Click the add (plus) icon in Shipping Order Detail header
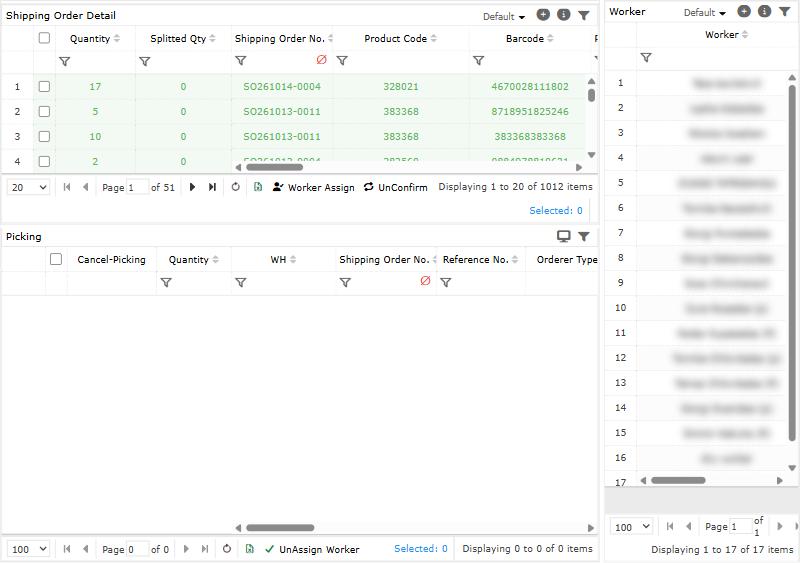 click(543, 15)
